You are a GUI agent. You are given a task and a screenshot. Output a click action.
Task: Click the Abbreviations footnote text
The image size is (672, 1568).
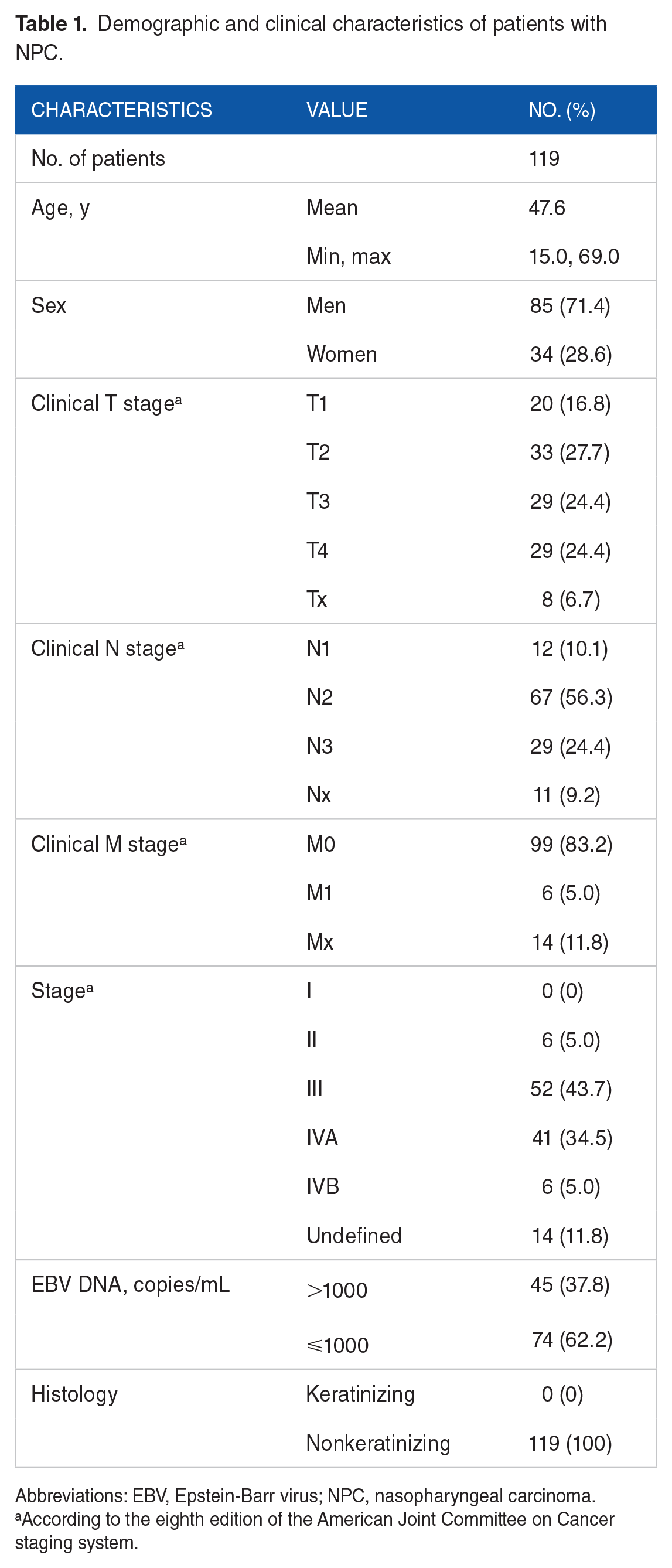click(x=305, y=1495)
